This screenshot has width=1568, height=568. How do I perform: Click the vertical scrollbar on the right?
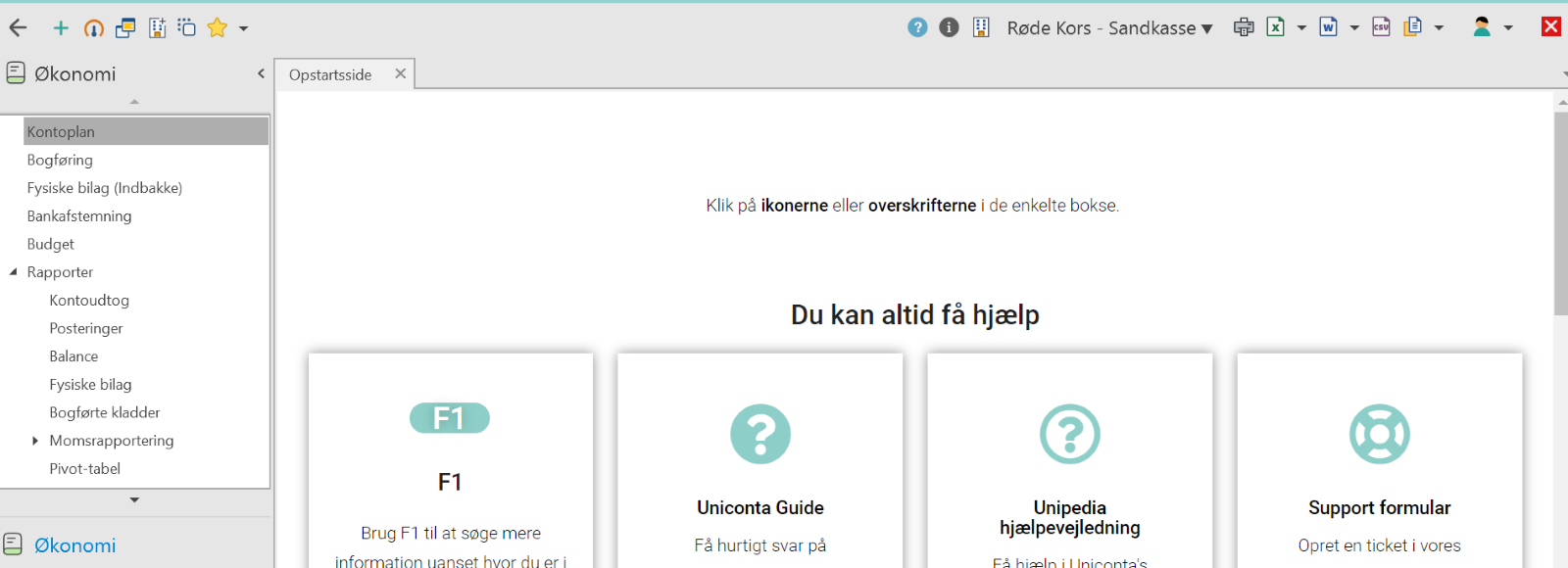[x=1560, y=213]
